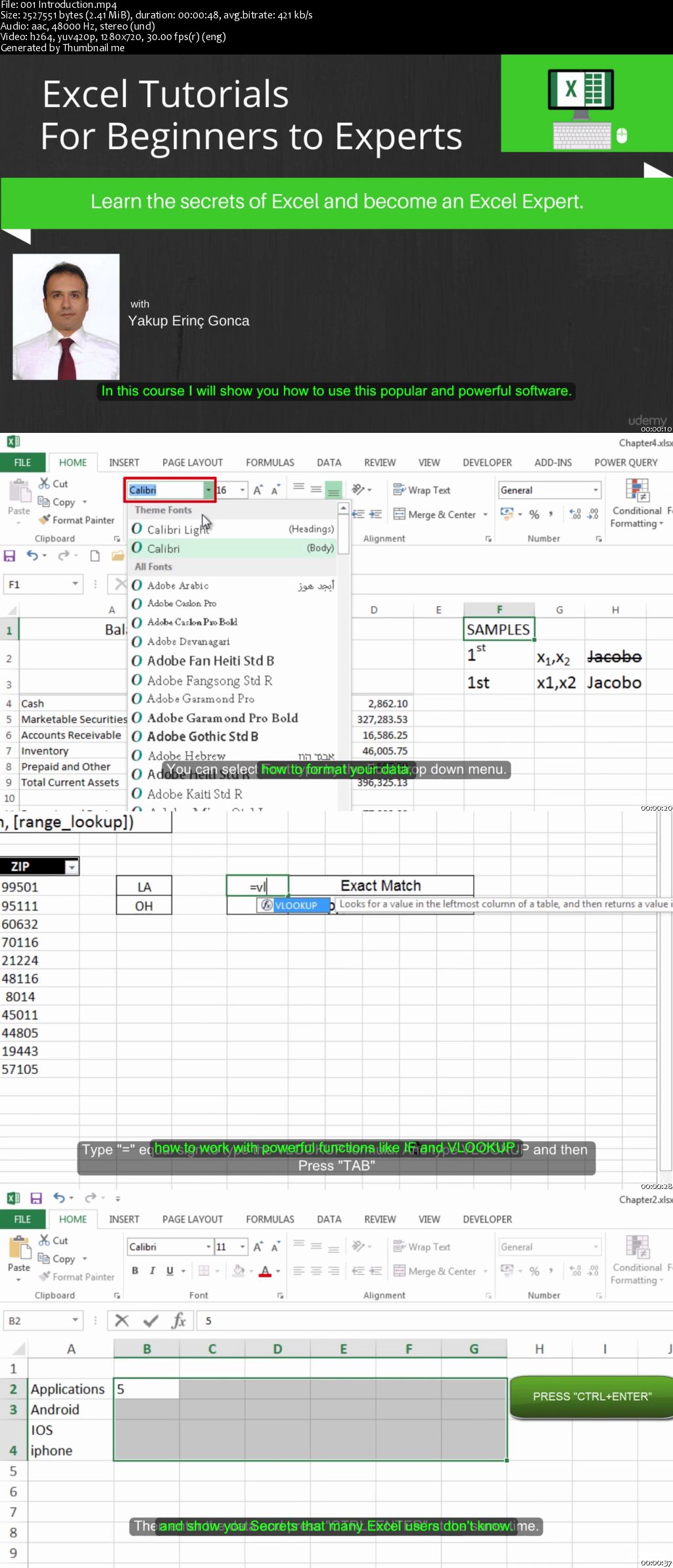Screen dimensions: 673x1568
Task: Open the F1 Name Box dropdown
Action: tap(75, 584)
